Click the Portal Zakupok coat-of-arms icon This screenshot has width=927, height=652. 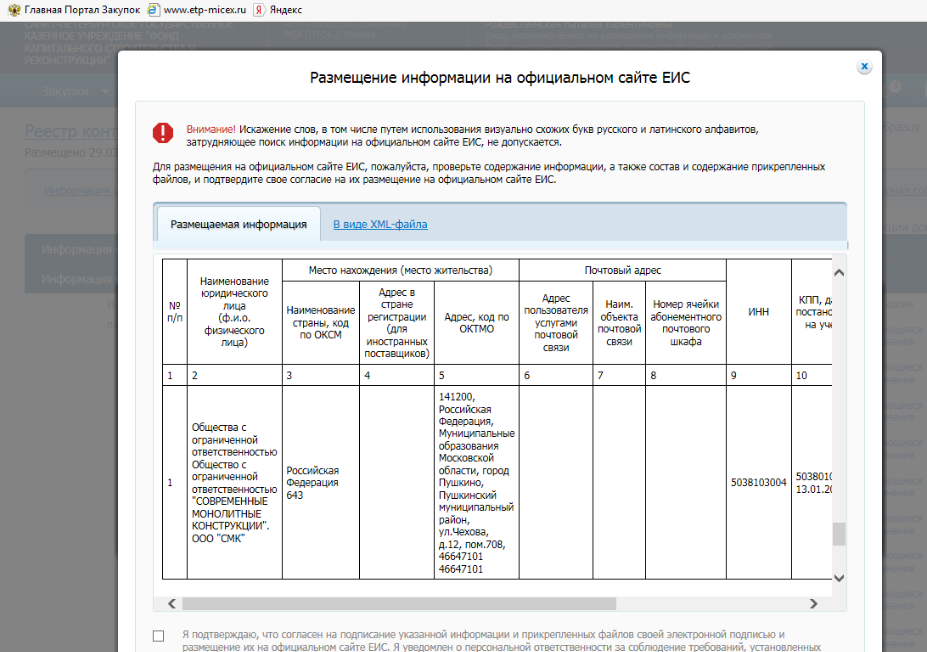click(14, 10)
